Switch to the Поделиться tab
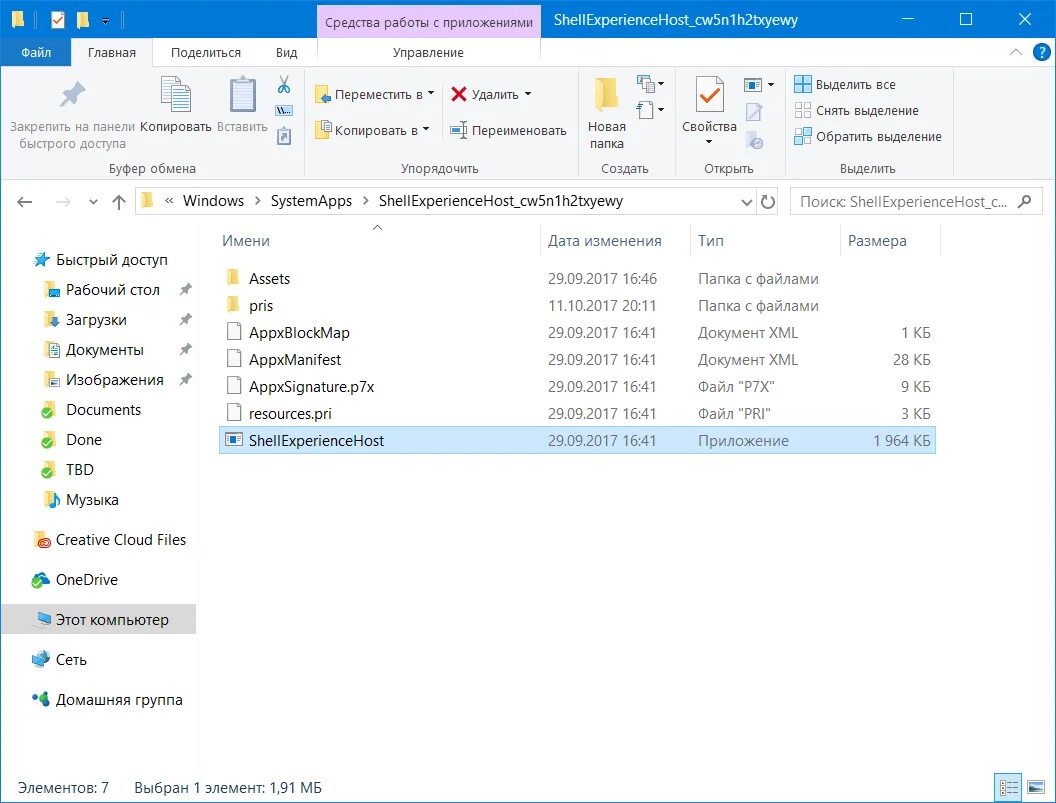Viewport: 1056px width, 803px height. 205,53
